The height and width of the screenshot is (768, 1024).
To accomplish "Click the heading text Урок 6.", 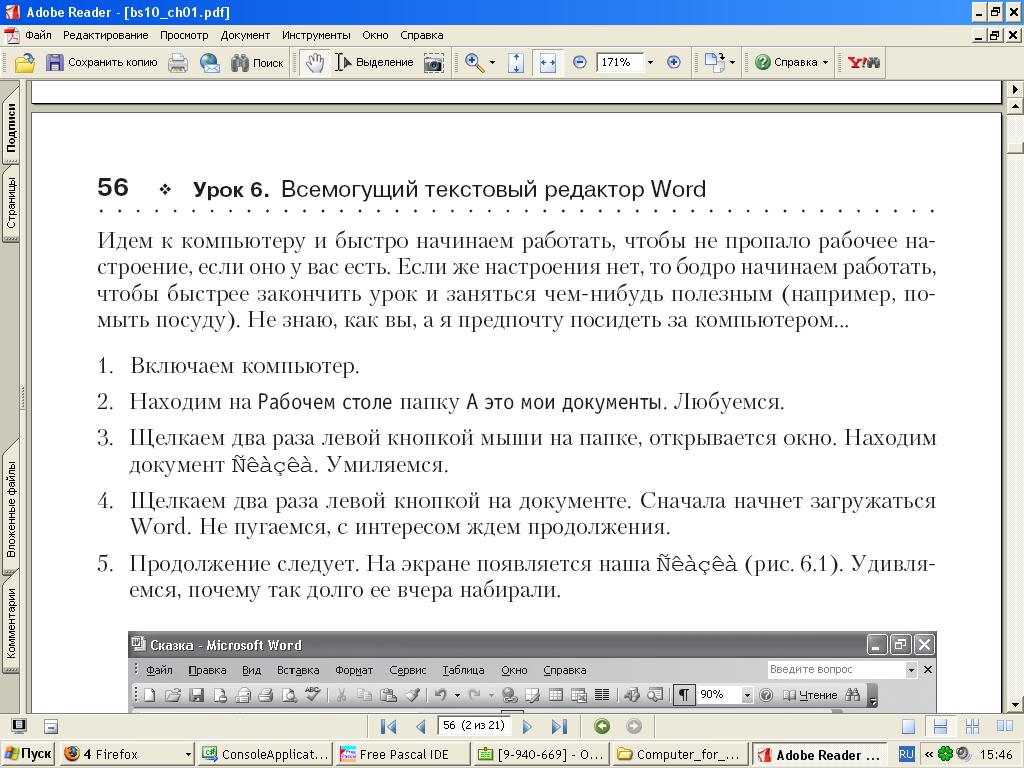I will (x=231, y=189).
